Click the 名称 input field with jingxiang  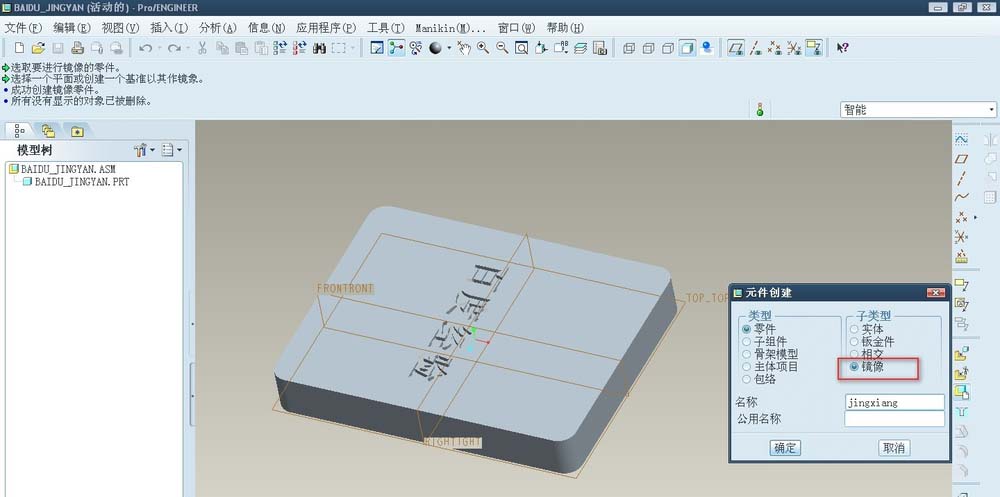(893, 402)
